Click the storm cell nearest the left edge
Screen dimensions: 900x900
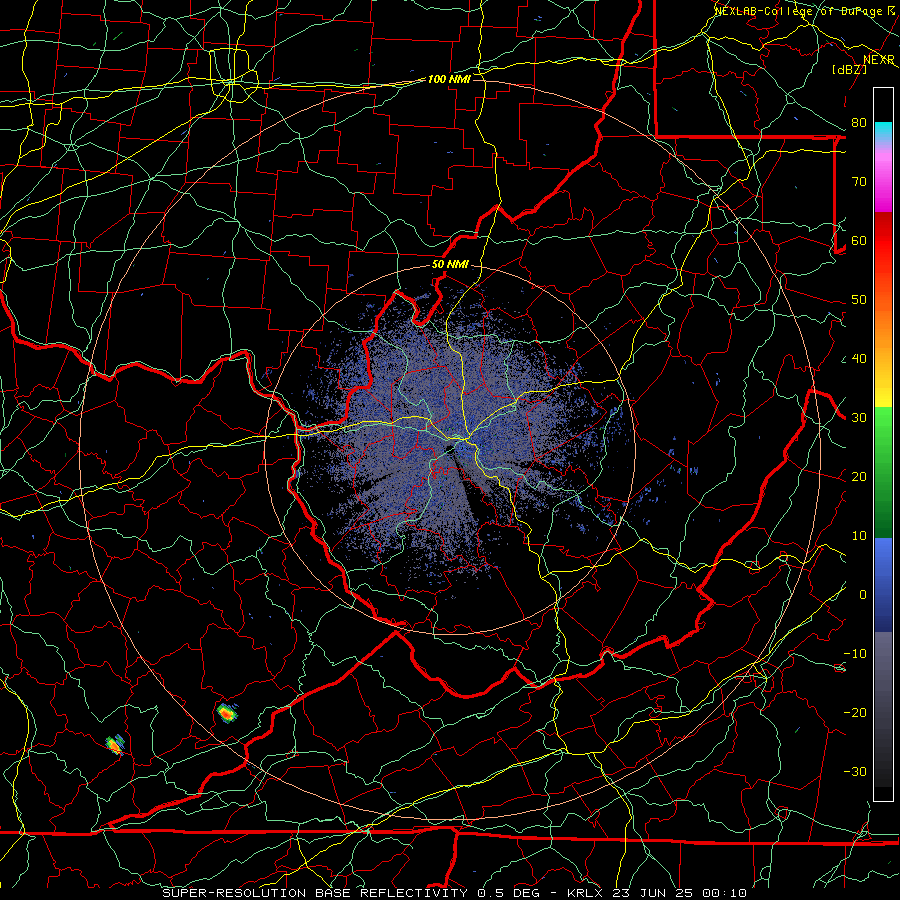(x=115, y=744)
